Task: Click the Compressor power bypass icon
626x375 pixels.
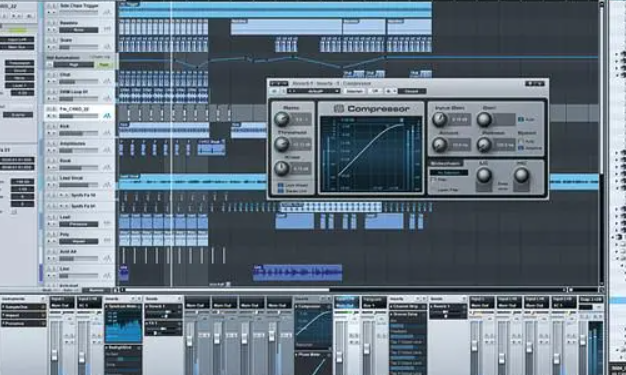Action: pos(274,91)
